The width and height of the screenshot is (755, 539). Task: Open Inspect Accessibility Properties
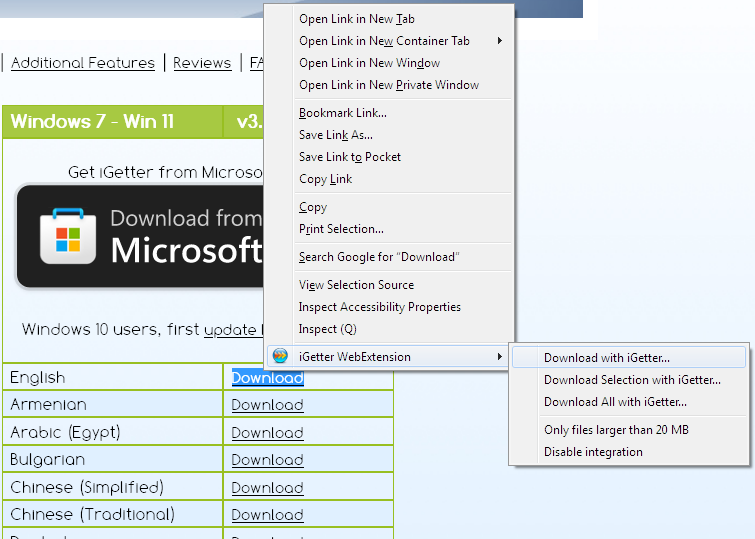[379, 307]
